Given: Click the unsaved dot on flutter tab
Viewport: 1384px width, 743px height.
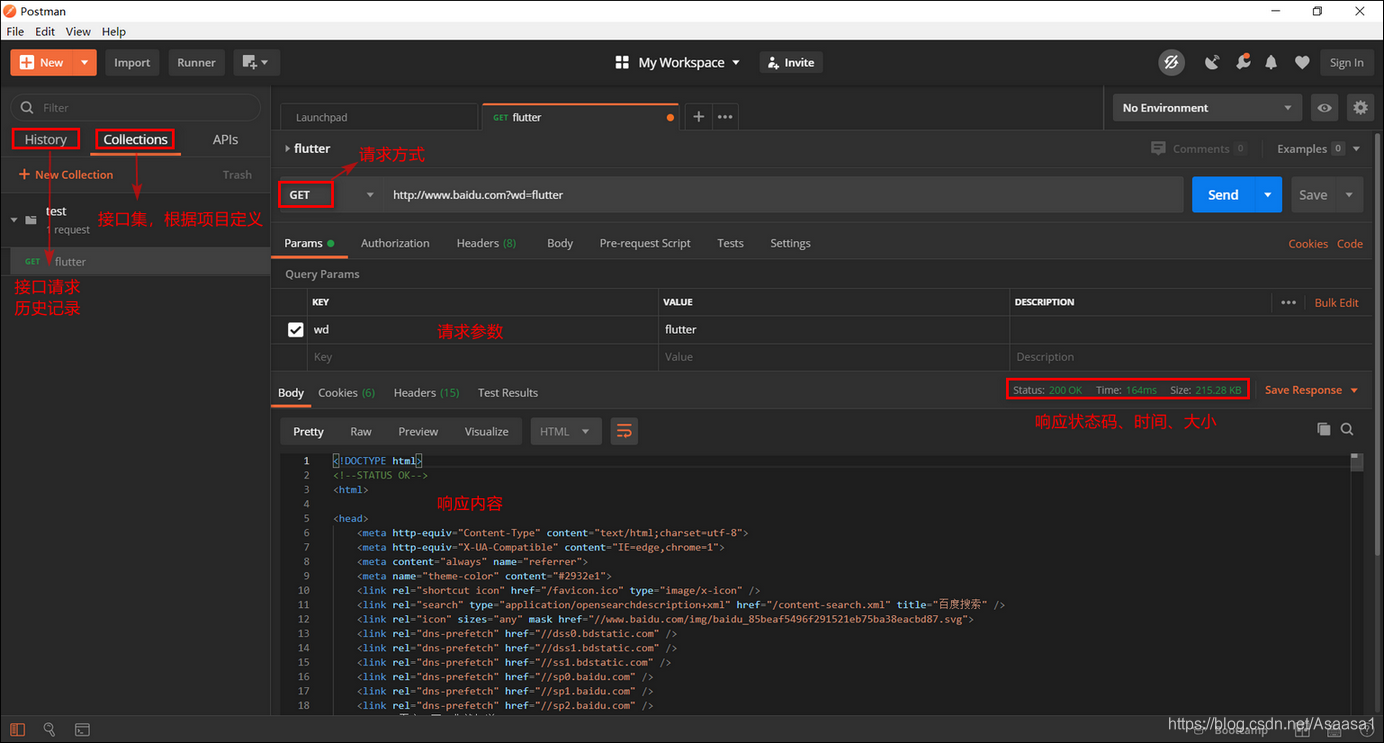Looking at the screenshot, I should [x=670, y=117].
